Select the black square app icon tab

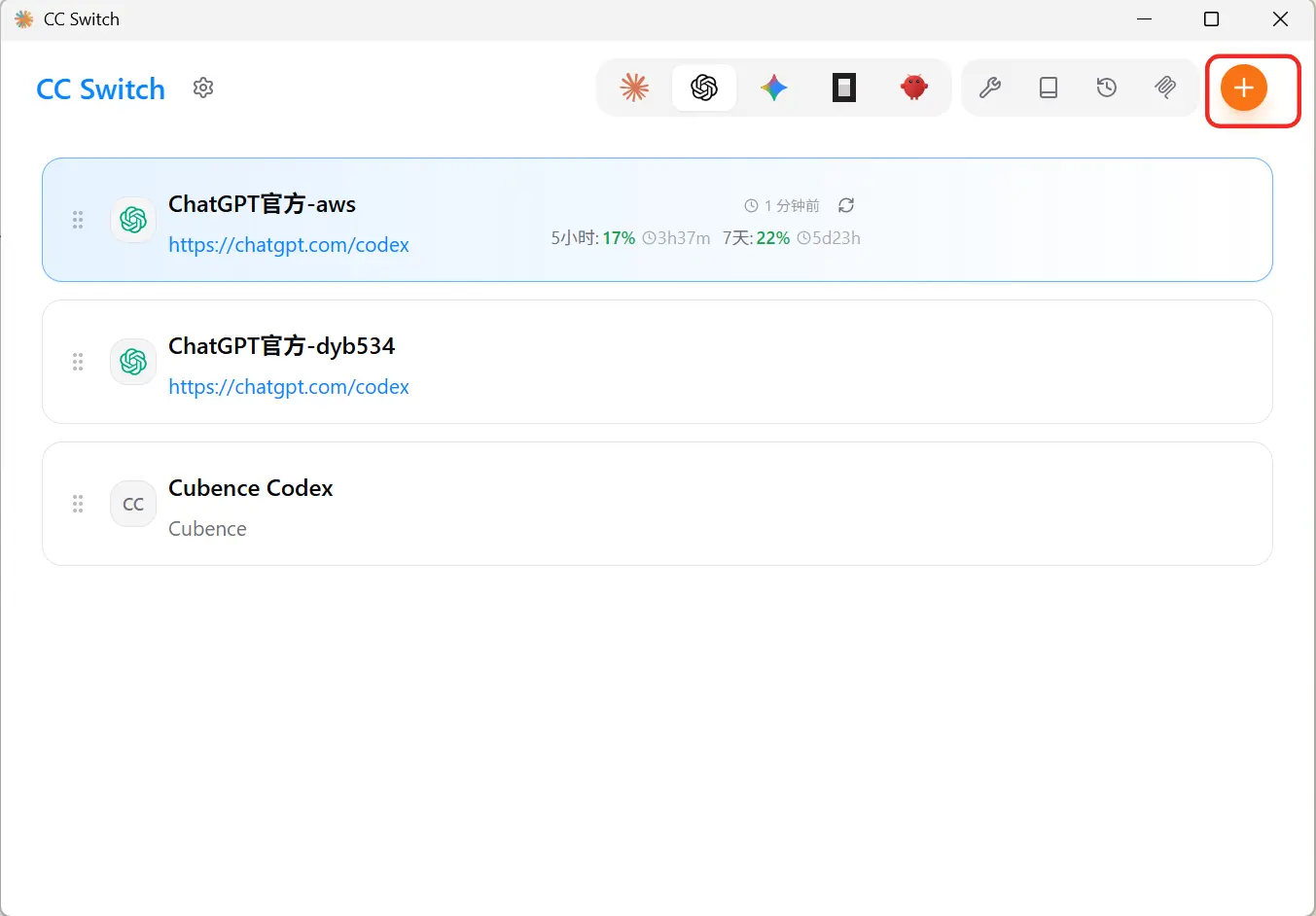click(x=844, y=88)
